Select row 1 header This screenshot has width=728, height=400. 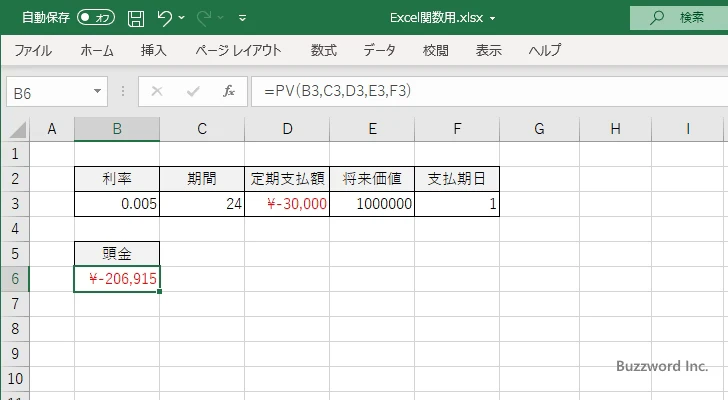click(x=15, y=154)
